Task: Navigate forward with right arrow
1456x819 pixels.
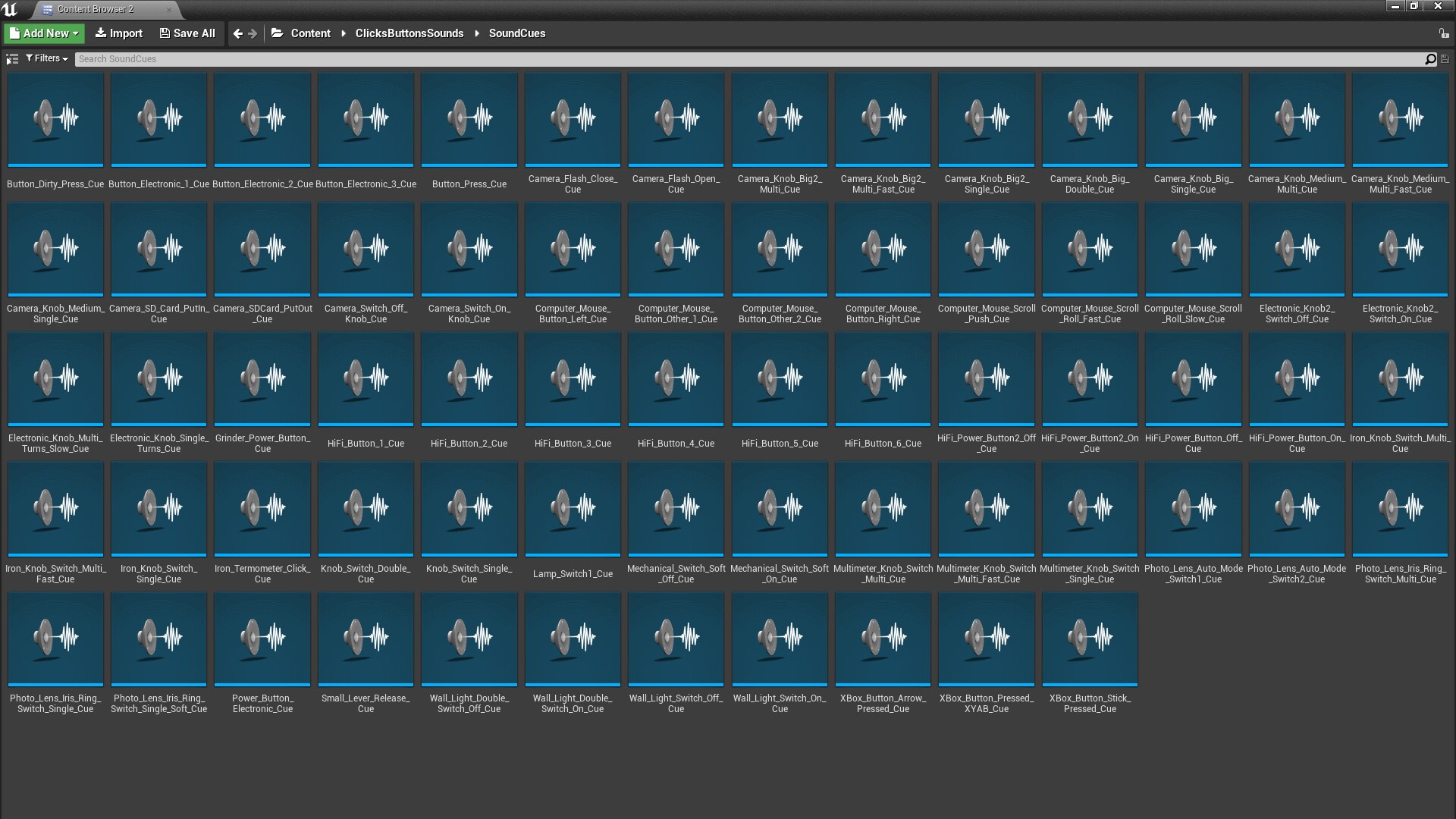Action: coord(253,33)
